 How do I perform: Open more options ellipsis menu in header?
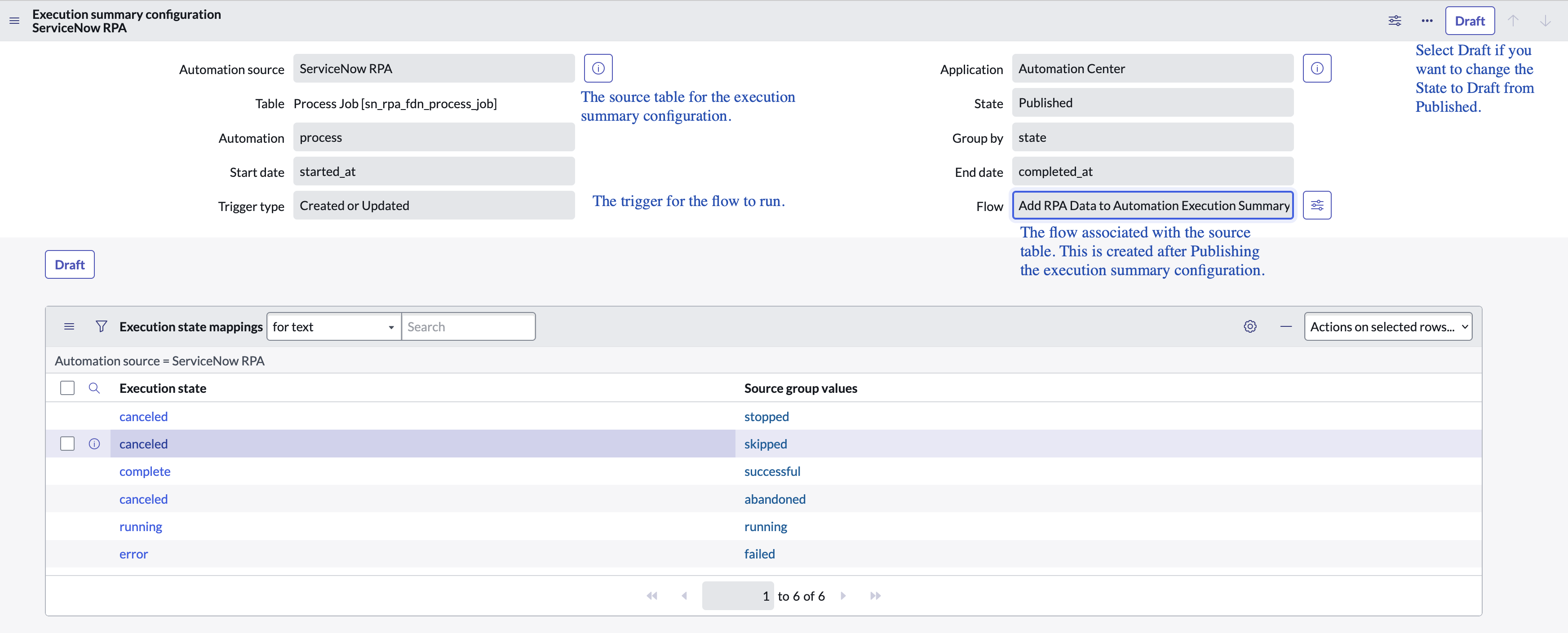point(1427,21)
